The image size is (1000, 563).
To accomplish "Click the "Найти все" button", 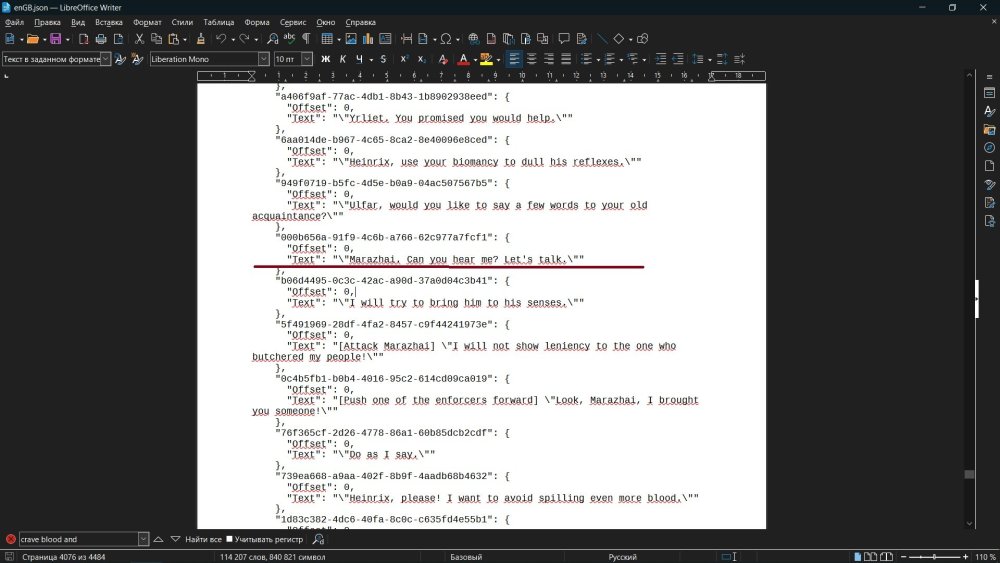I will 203,539.
